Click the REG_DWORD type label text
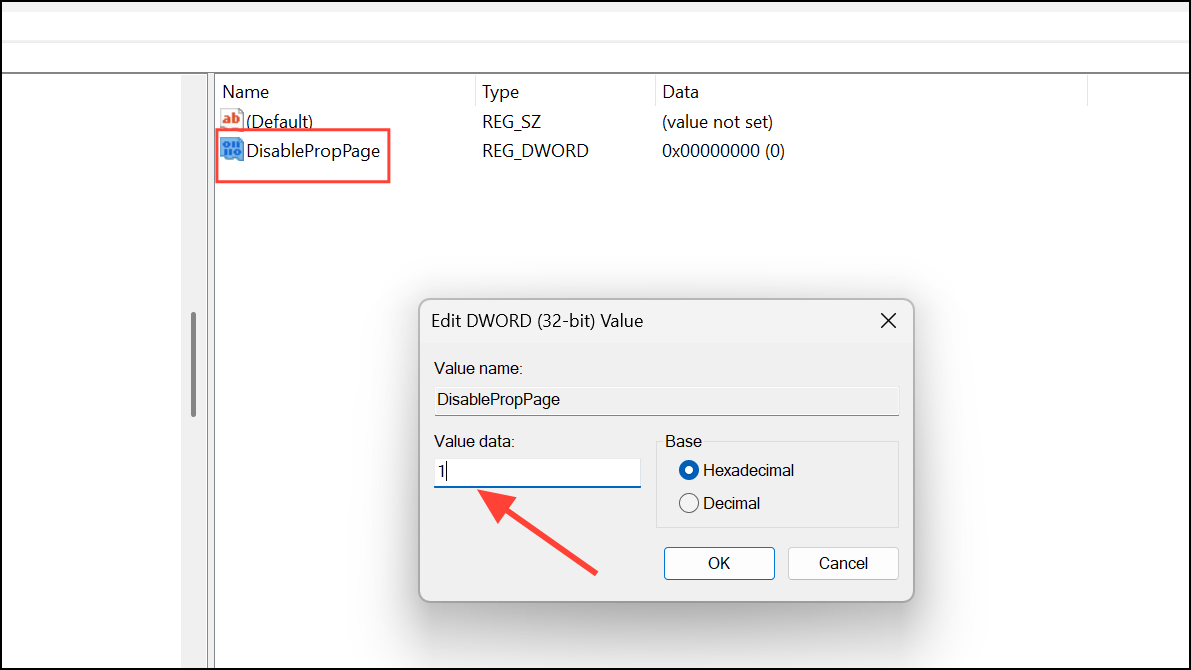 click(x=535, y=150)
